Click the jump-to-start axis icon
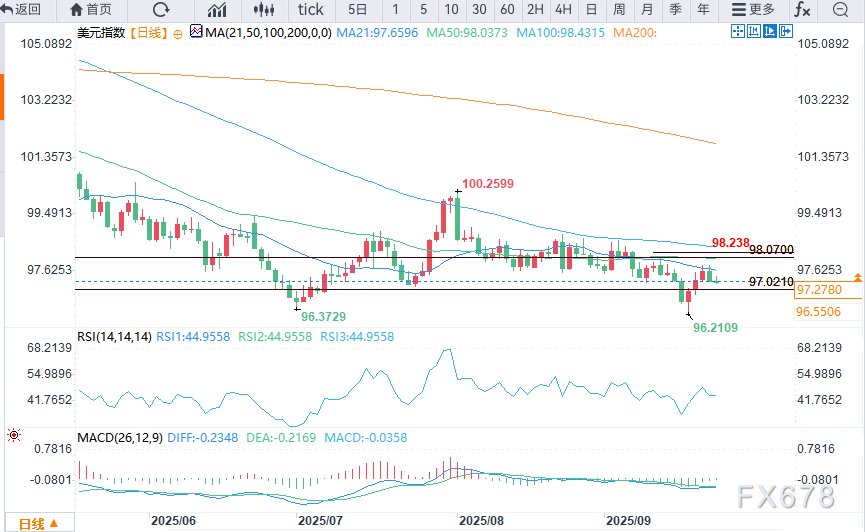 754,31
